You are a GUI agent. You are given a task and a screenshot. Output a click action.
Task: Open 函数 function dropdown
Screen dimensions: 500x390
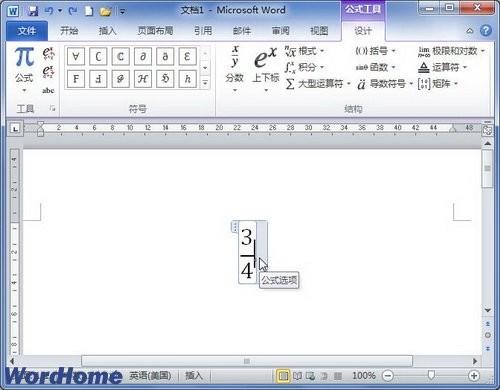[x=375, y=67]
